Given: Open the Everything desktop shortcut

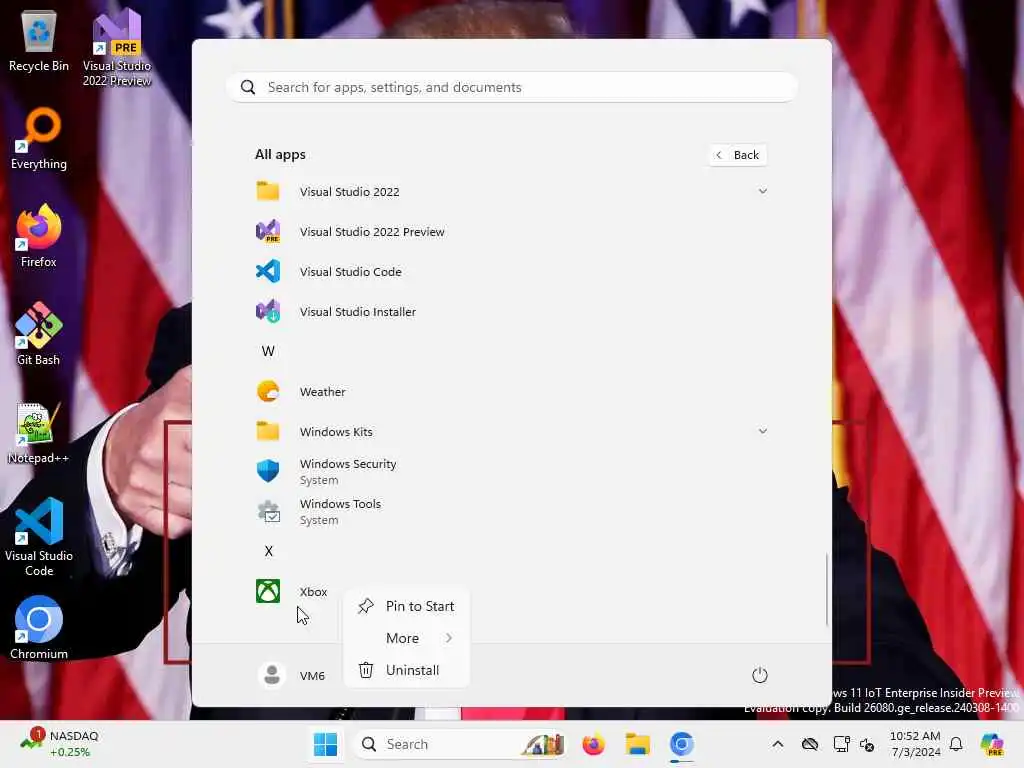Looking at the screenshot, I should [x=39, y=139].
